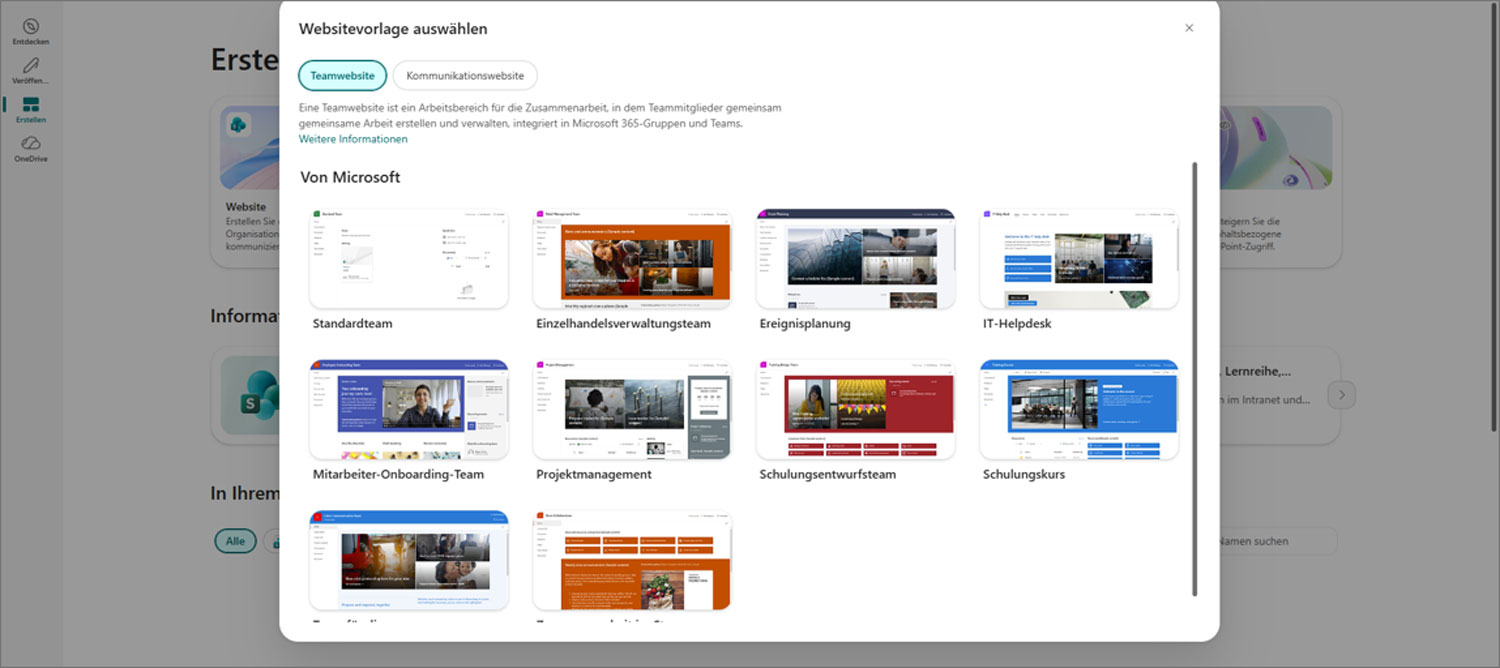
Task: Click the Mitarbeiter-Onboarding-Team label text
Action: [398, 475]
